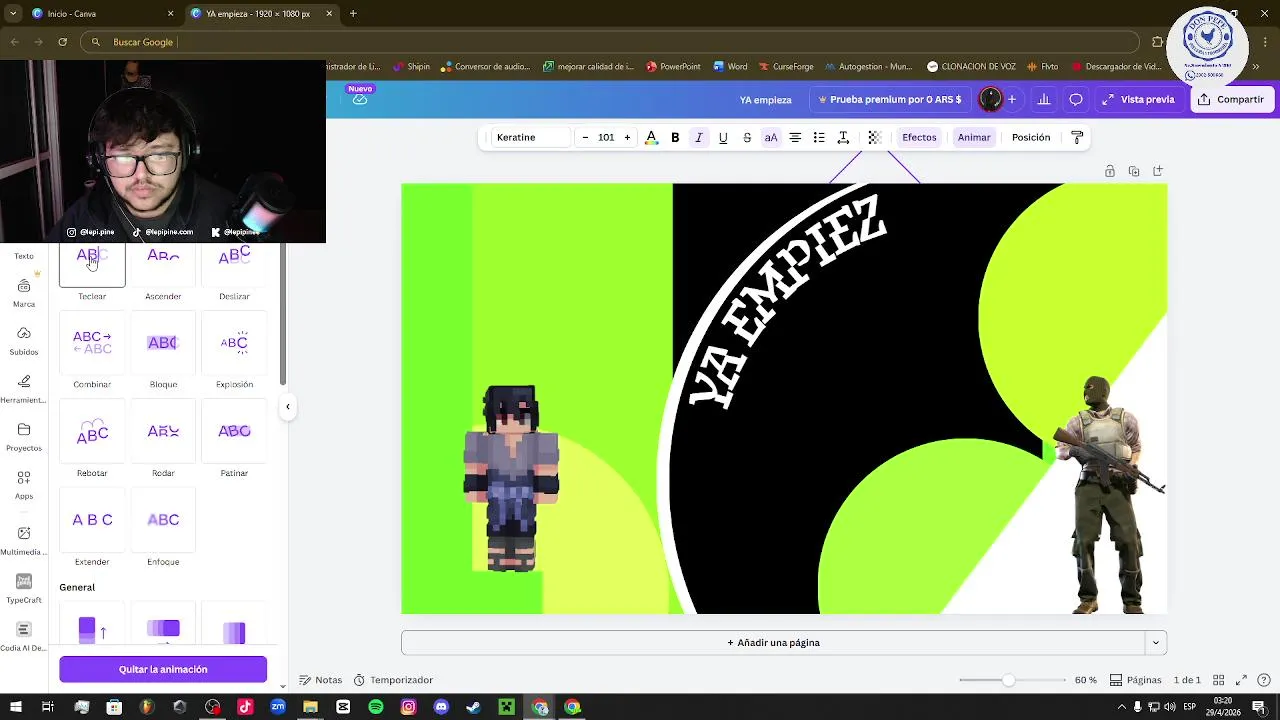Open analytics bar chart icon

coord(1044,99)
